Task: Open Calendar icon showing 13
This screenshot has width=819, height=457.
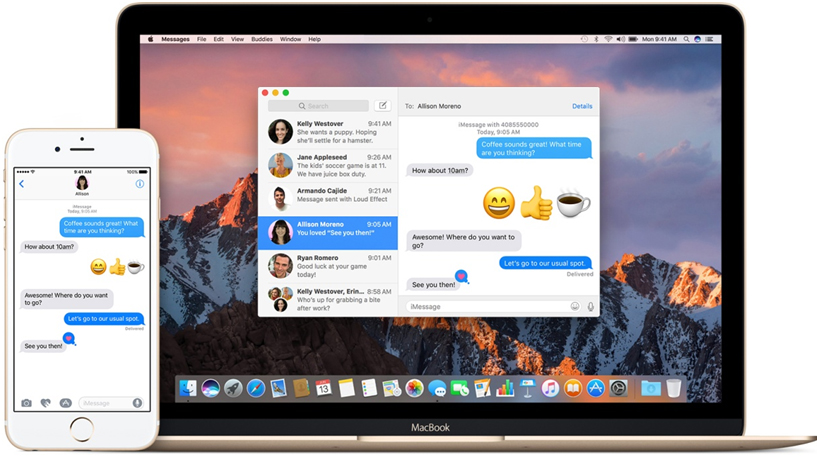Action: 324,388
